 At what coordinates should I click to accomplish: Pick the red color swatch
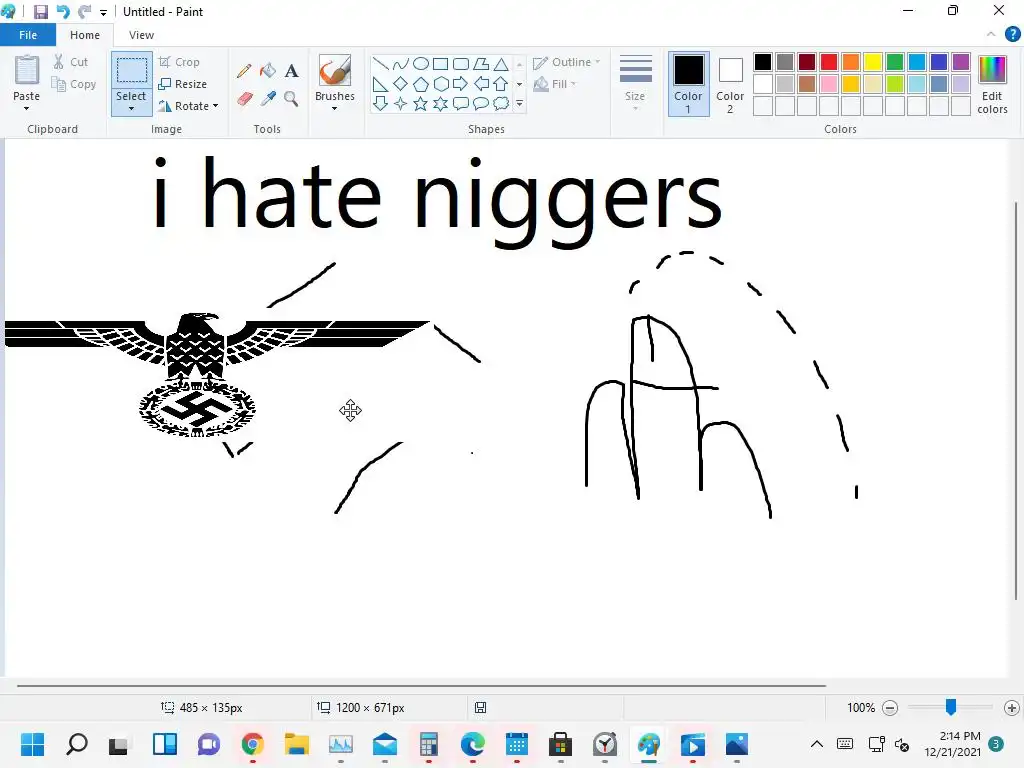tap(829, 62)
